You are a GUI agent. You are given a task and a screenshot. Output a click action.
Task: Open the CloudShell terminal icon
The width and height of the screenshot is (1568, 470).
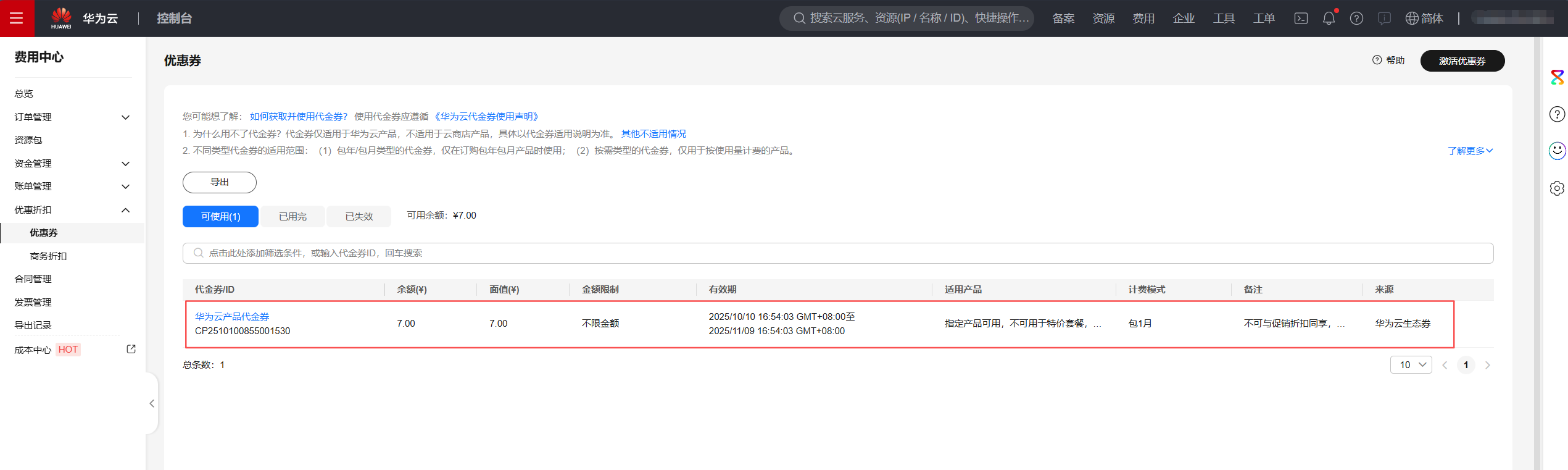(x=1301, y=19)
